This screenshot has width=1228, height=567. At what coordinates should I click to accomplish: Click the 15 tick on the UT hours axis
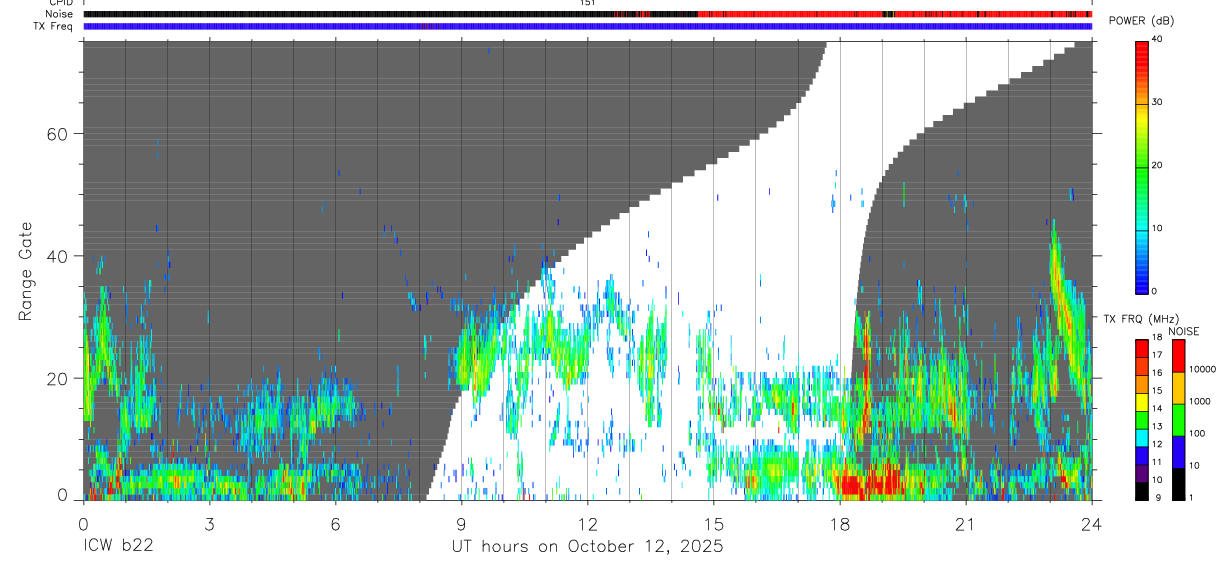coord(713,523)
